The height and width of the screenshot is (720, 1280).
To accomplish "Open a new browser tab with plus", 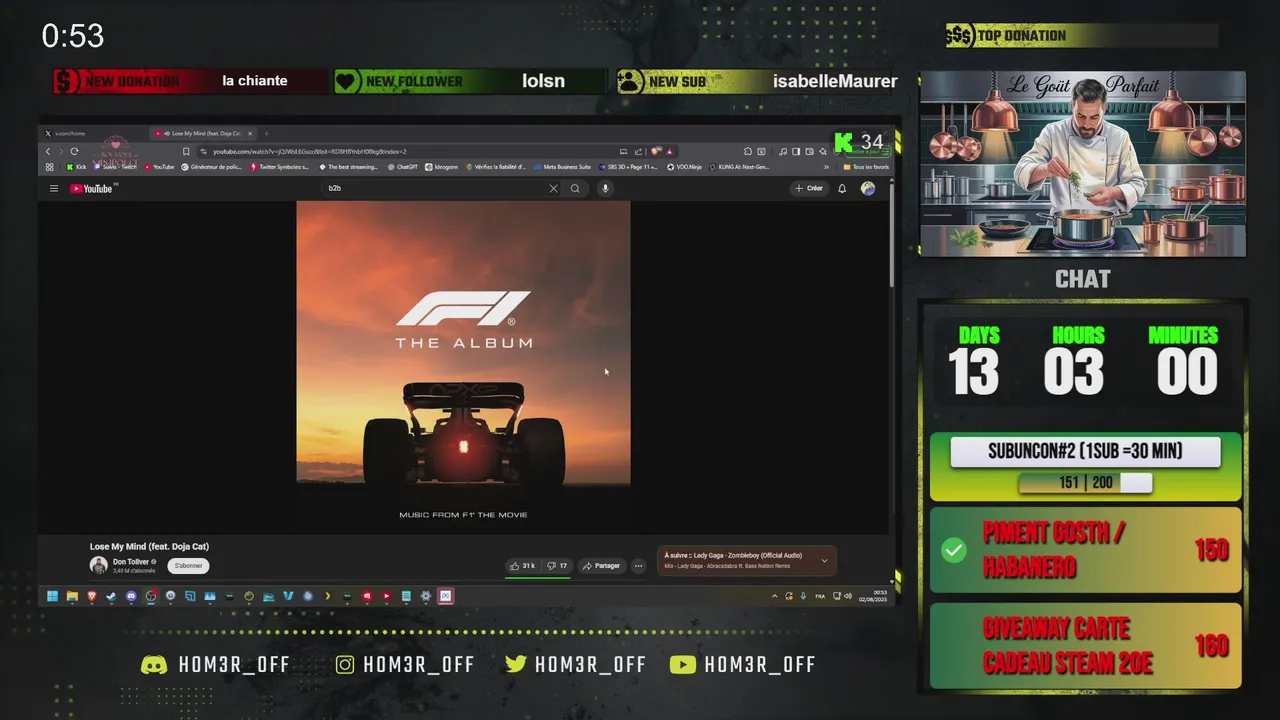I will (x=266, y=133).
